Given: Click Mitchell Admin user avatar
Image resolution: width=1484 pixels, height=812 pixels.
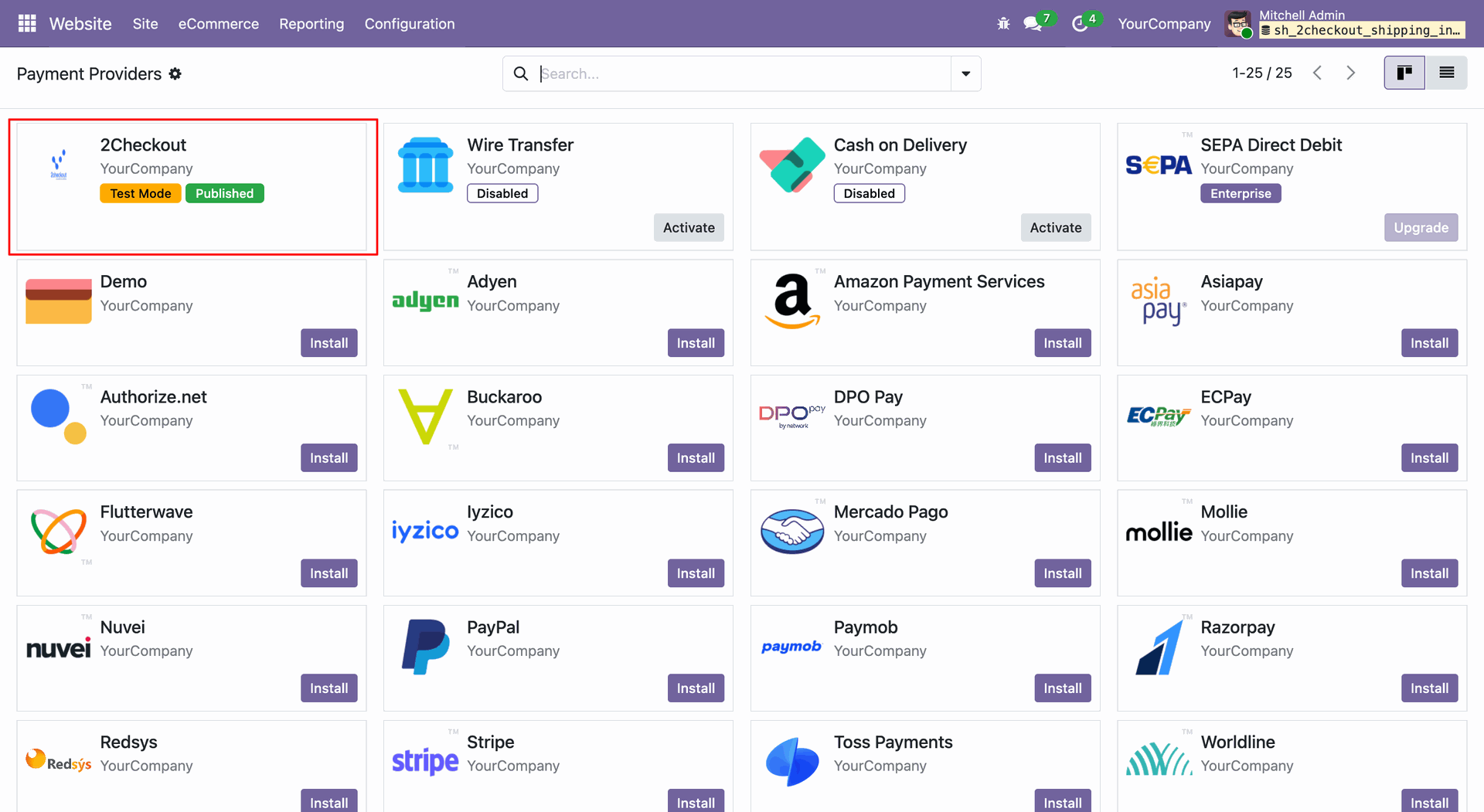Looking at the screenshot, I should tap(1238, 24).
